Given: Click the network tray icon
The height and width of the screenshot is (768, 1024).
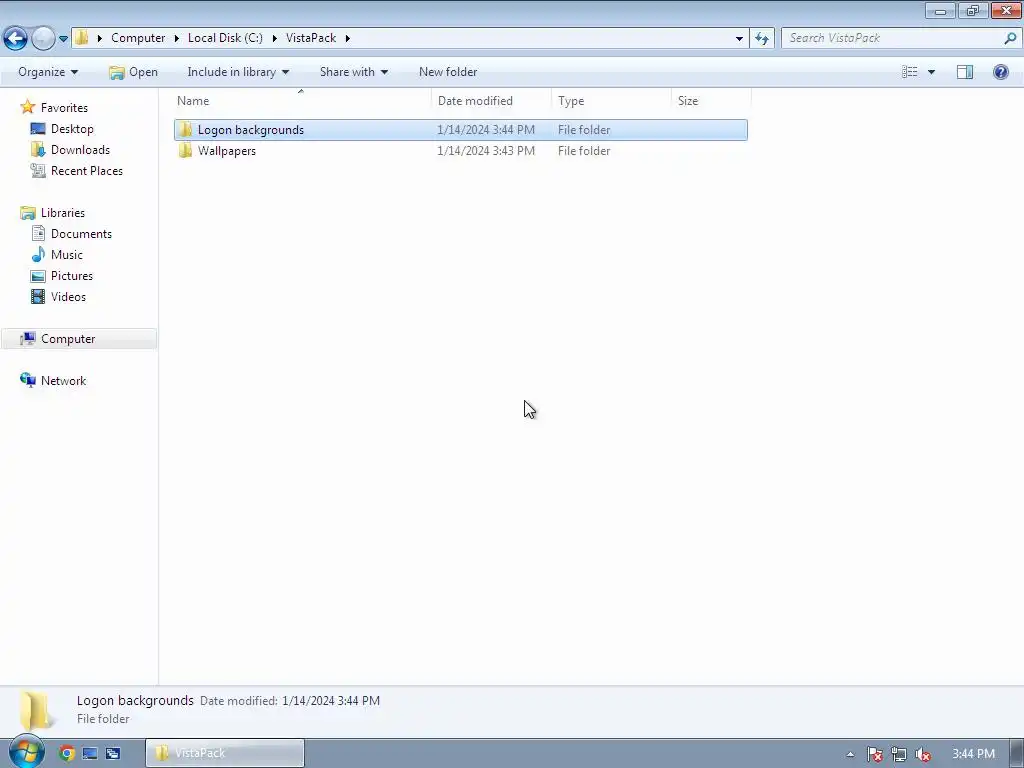Looking at the screenshot, I should (x=899, y=754).
